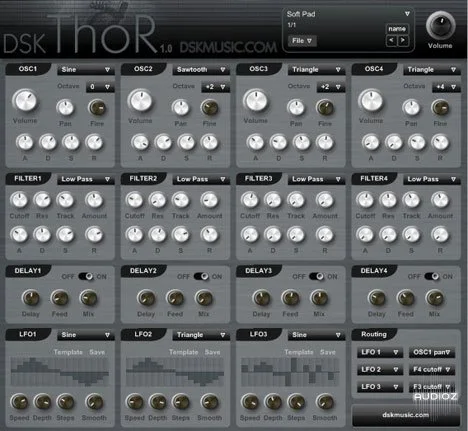Open OSC4 Triangle waveform dropdown

(432, 70)
